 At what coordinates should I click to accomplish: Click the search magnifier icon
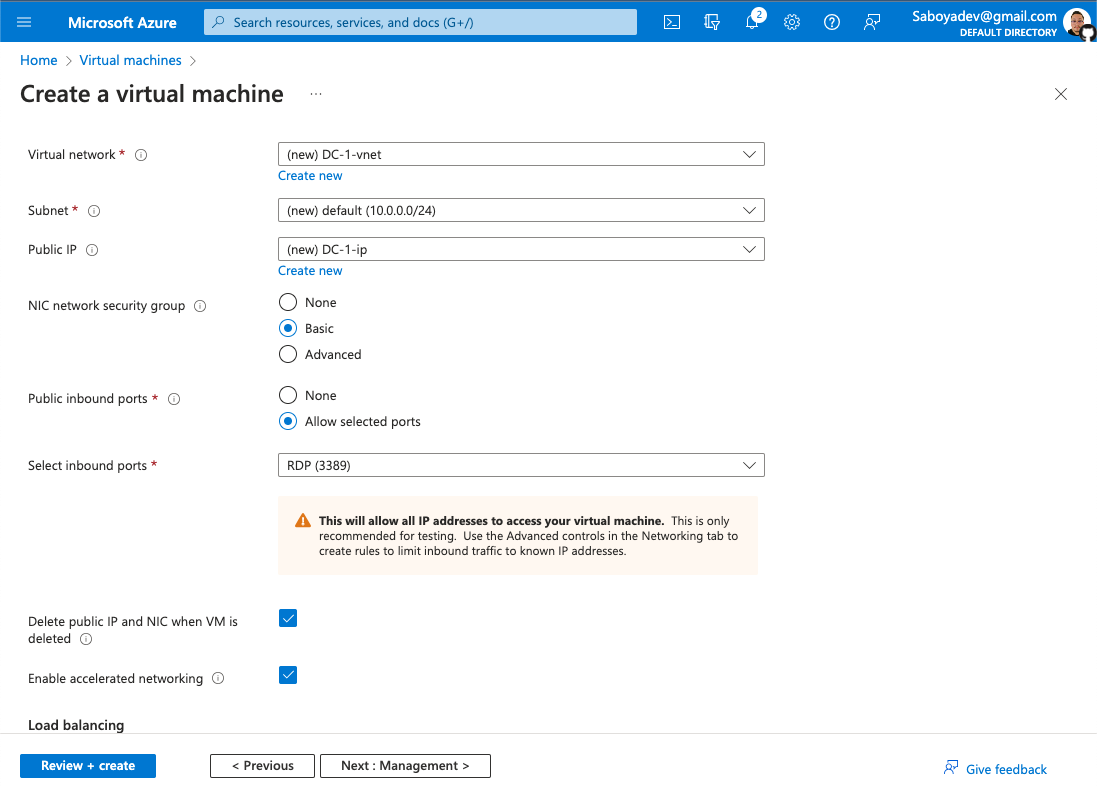point(218,22)
